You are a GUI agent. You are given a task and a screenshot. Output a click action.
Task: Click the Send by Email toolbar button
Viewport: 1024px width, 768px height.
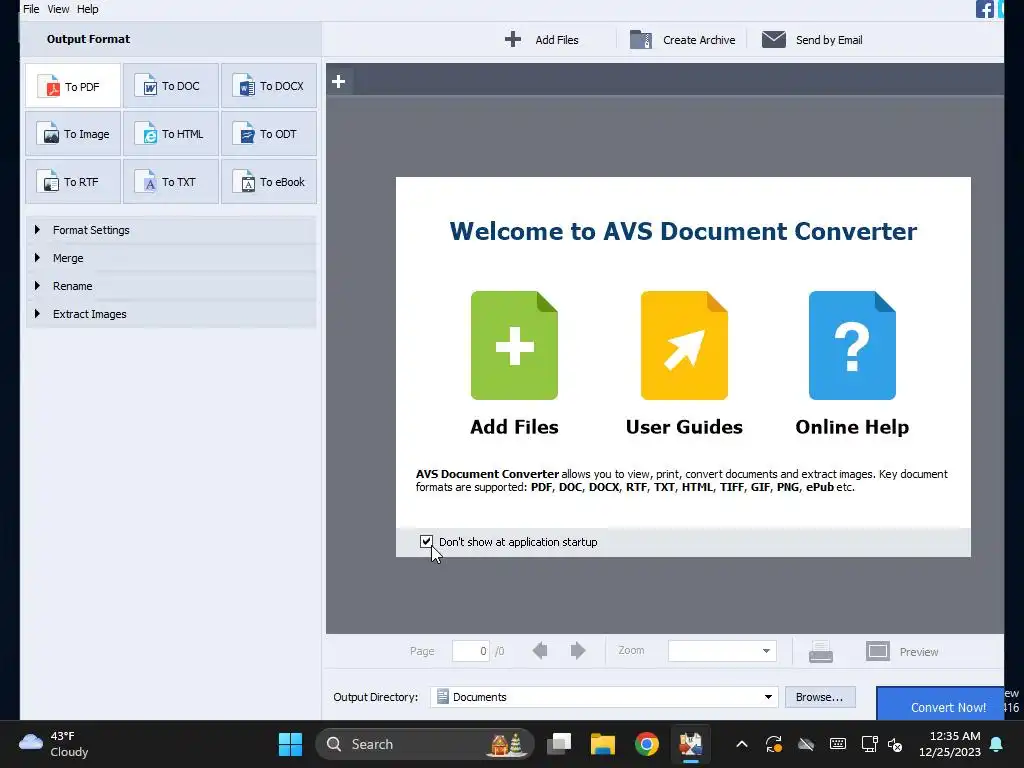pos(812,40)
